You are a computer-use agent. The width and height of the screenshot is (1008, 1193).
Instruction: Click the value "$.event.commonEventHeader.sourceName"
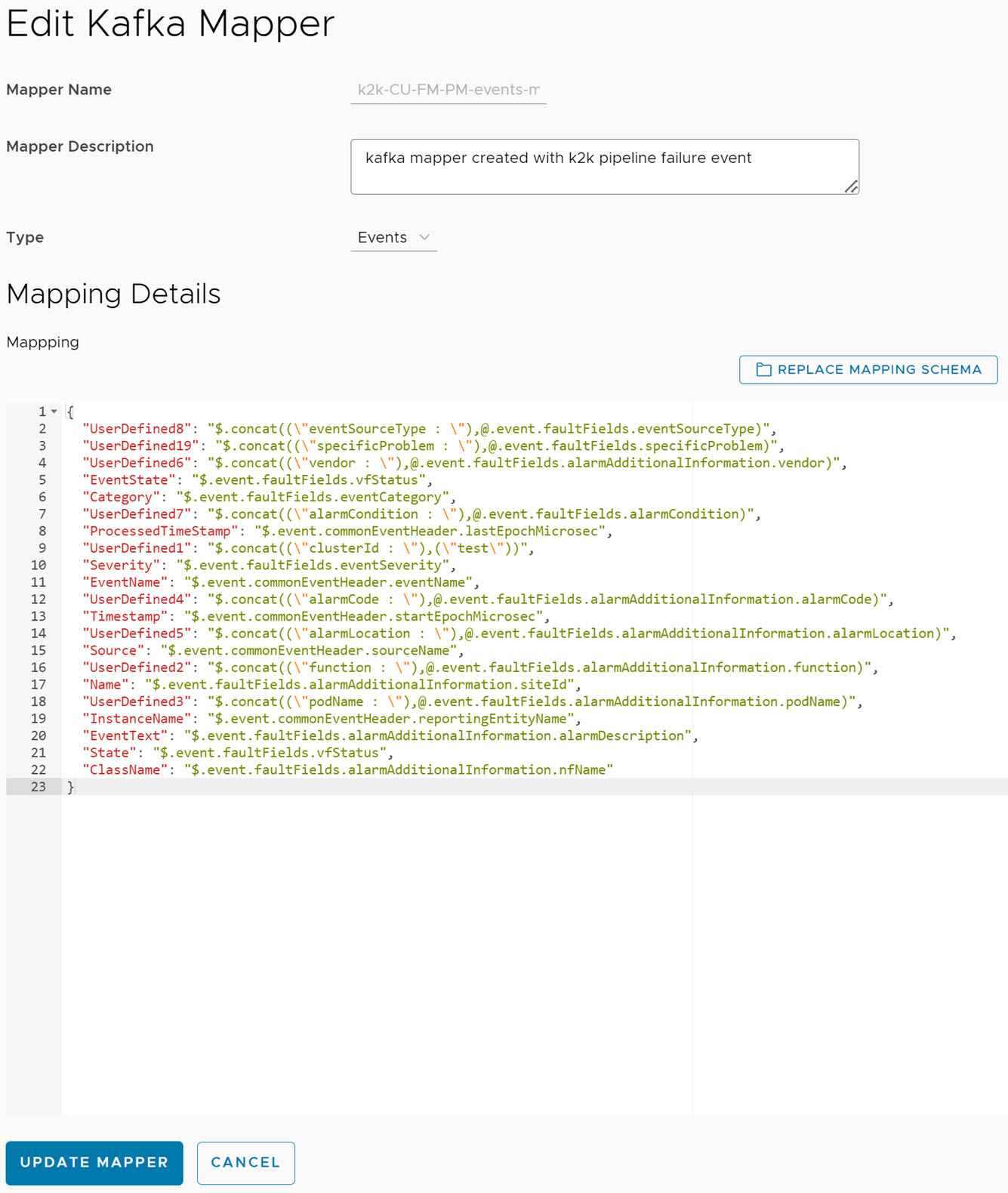pyautogui.click(x=309, y=651)
